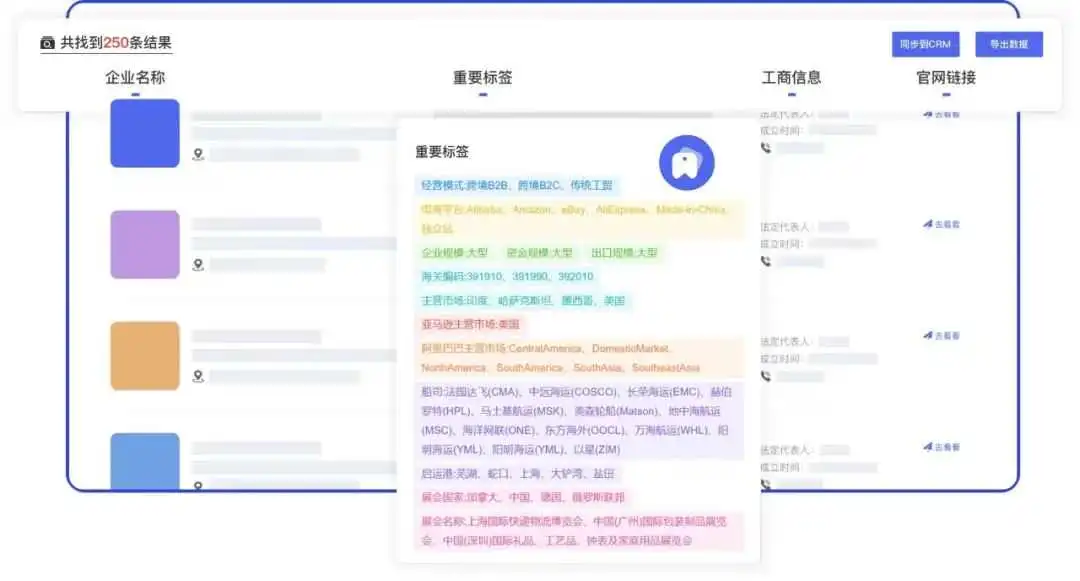Click the purple 船司 shipping companies tag
The width and height of the screenshot is (1080, 581).
pyautogui.click(x=579, y=421)
